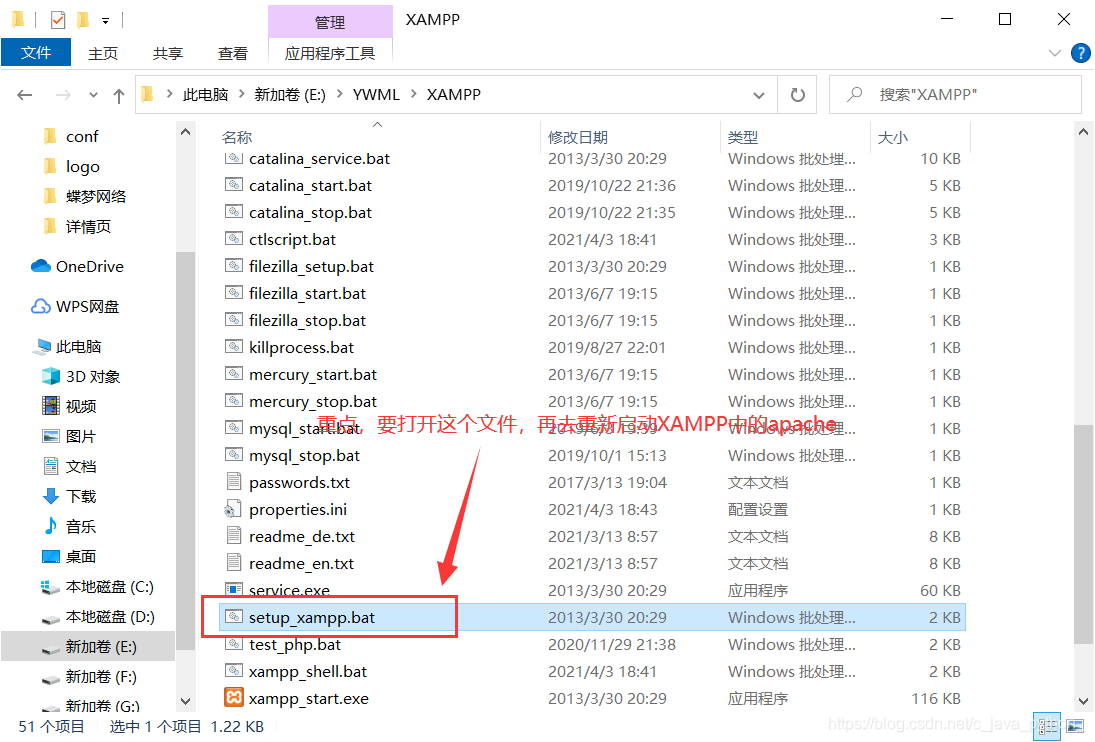The width and height of the screenshot is (1095, 742).
Task: Sort by the 类型 column header
Action: pyautogui.click(x=742, y=137)
